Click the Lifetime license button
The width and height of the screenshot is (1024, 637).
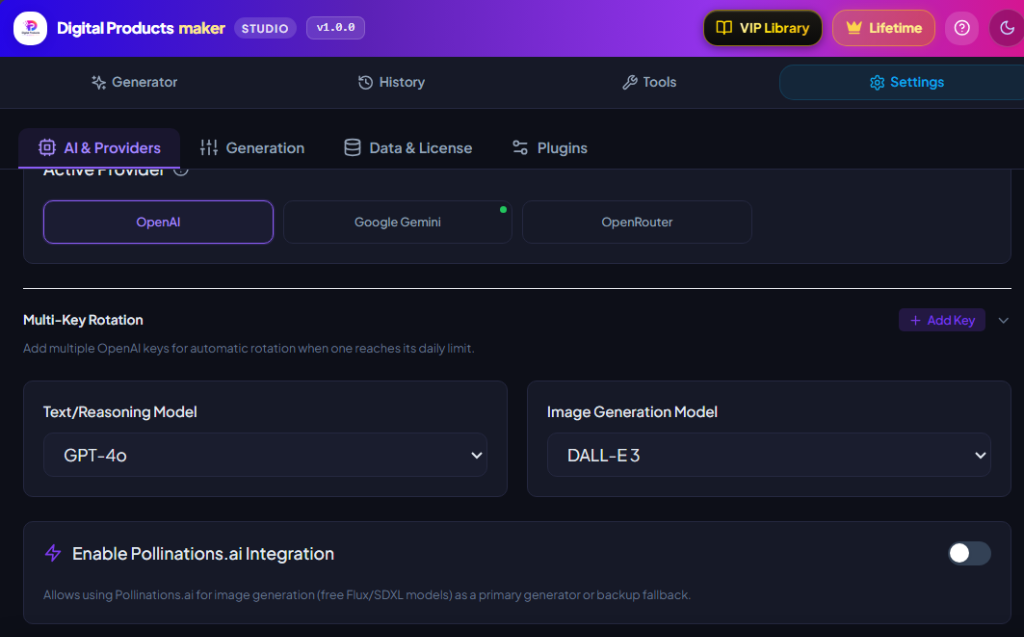pyautogui.click(x=883, y=28)
